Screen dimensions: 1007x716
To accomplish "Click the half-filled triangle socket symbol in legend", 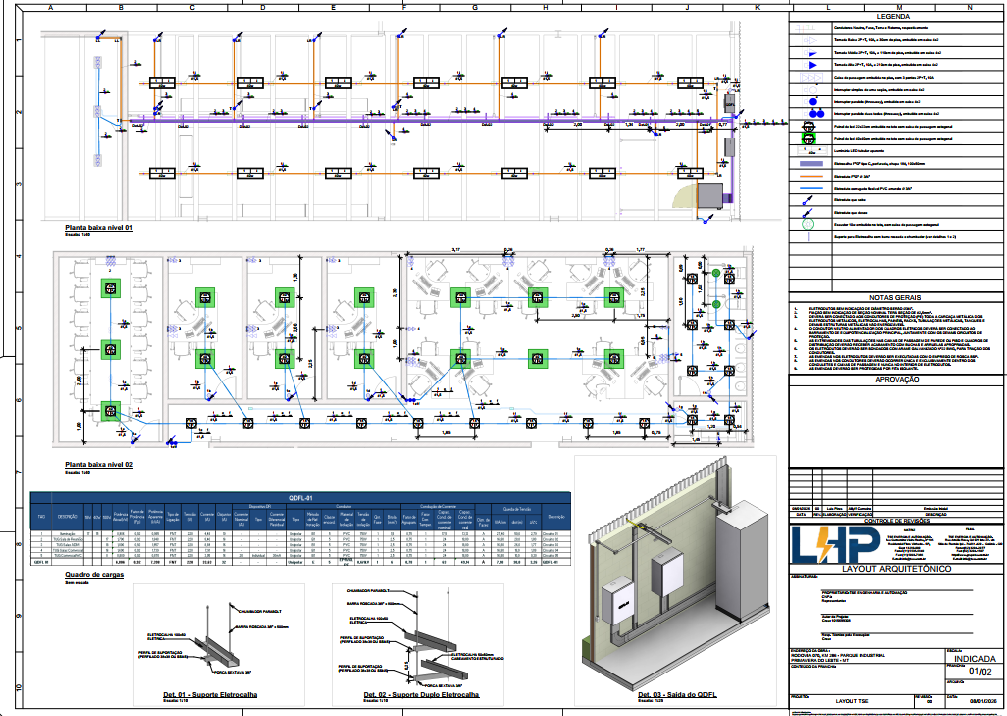I will coord(811,53).
